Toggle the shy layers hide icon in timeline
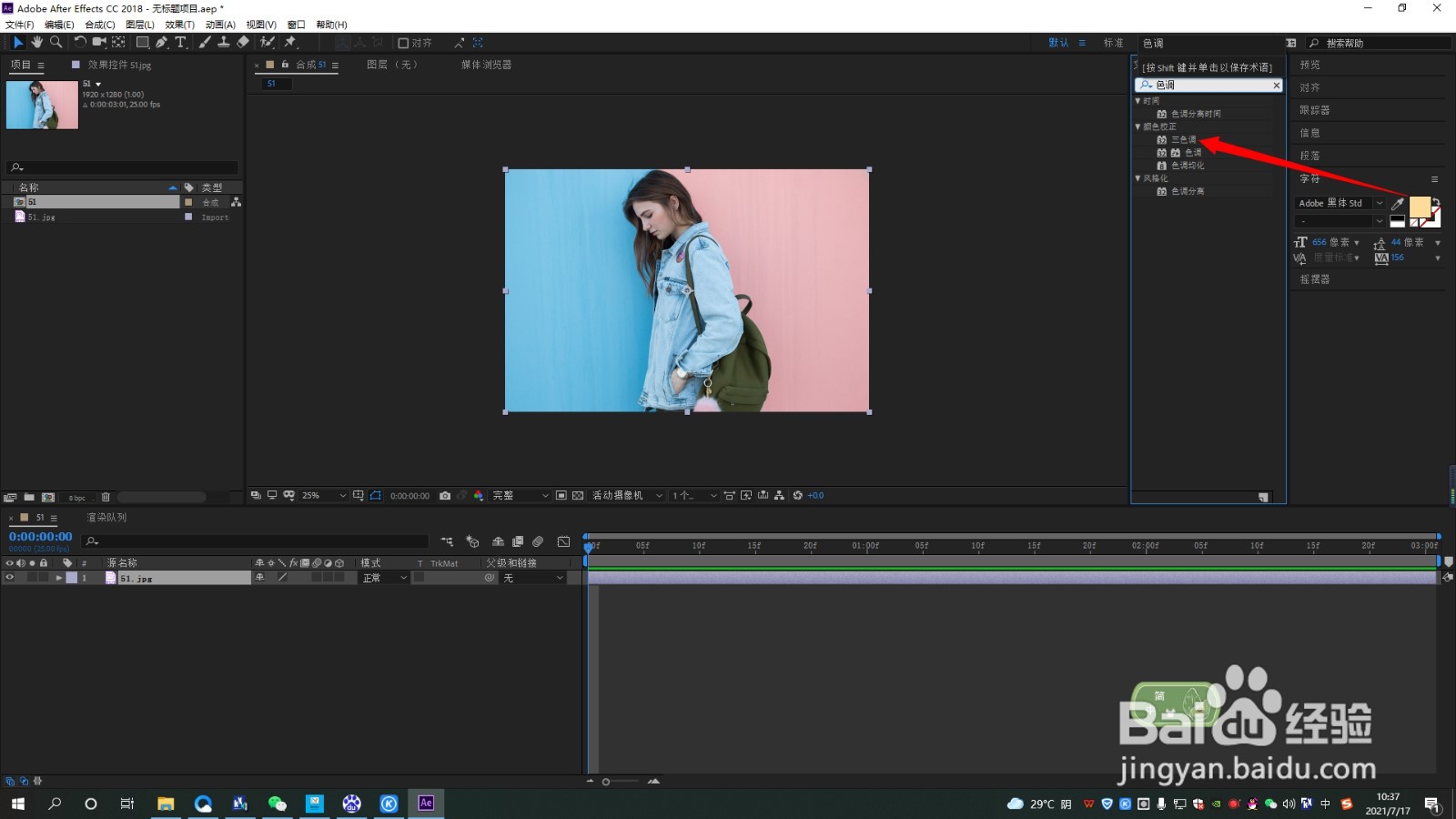The height and width of the screenshot is (819, 1456). click(x=498, y=541)
